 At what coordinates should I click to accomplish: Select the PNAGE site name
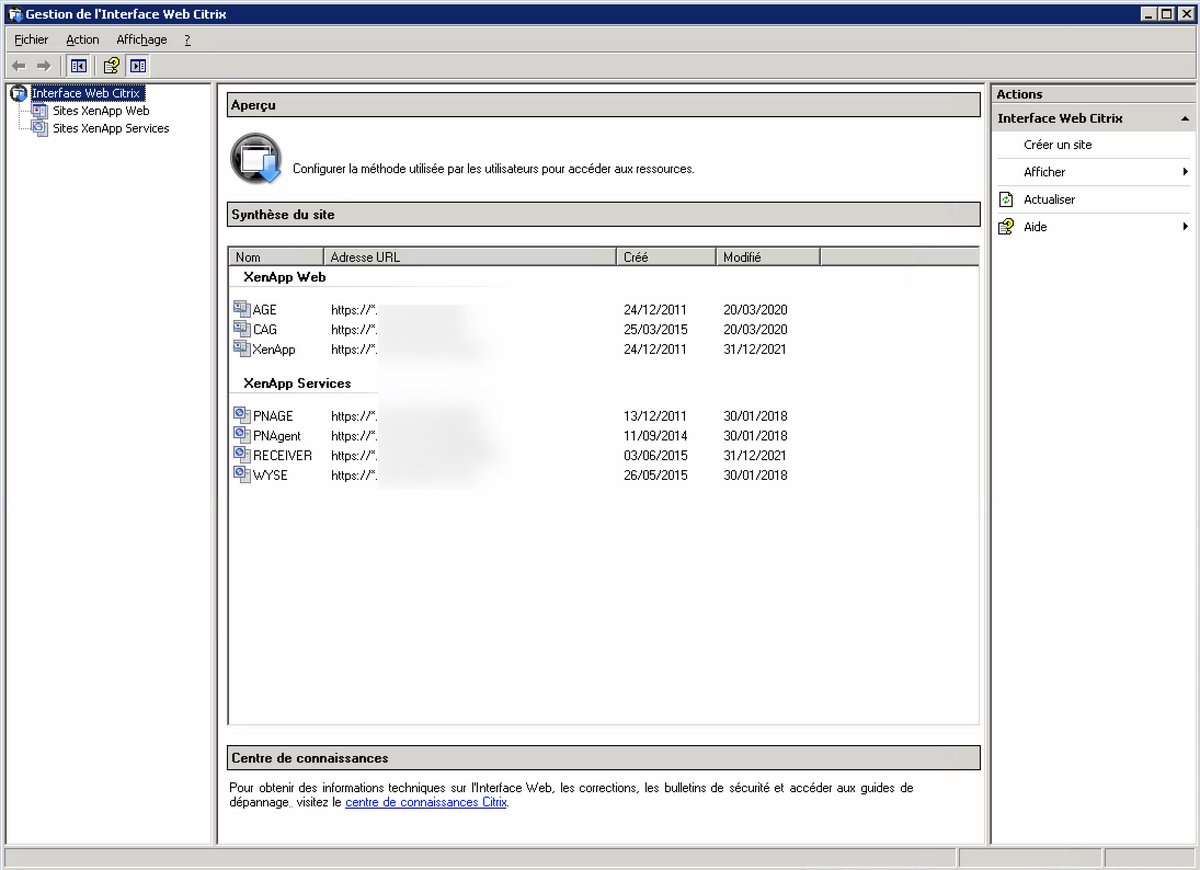click(273, 416)
